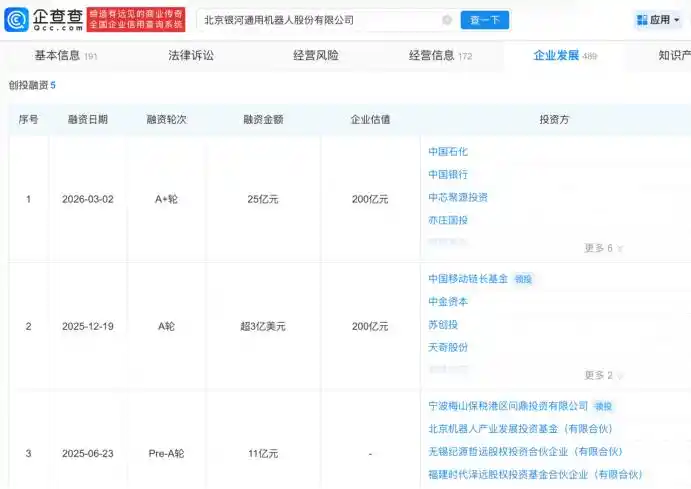The width and height of the screenshot is (691, 489).
Task: Open investor link 中芯聚源投资
Action: (x=458, y=197)
